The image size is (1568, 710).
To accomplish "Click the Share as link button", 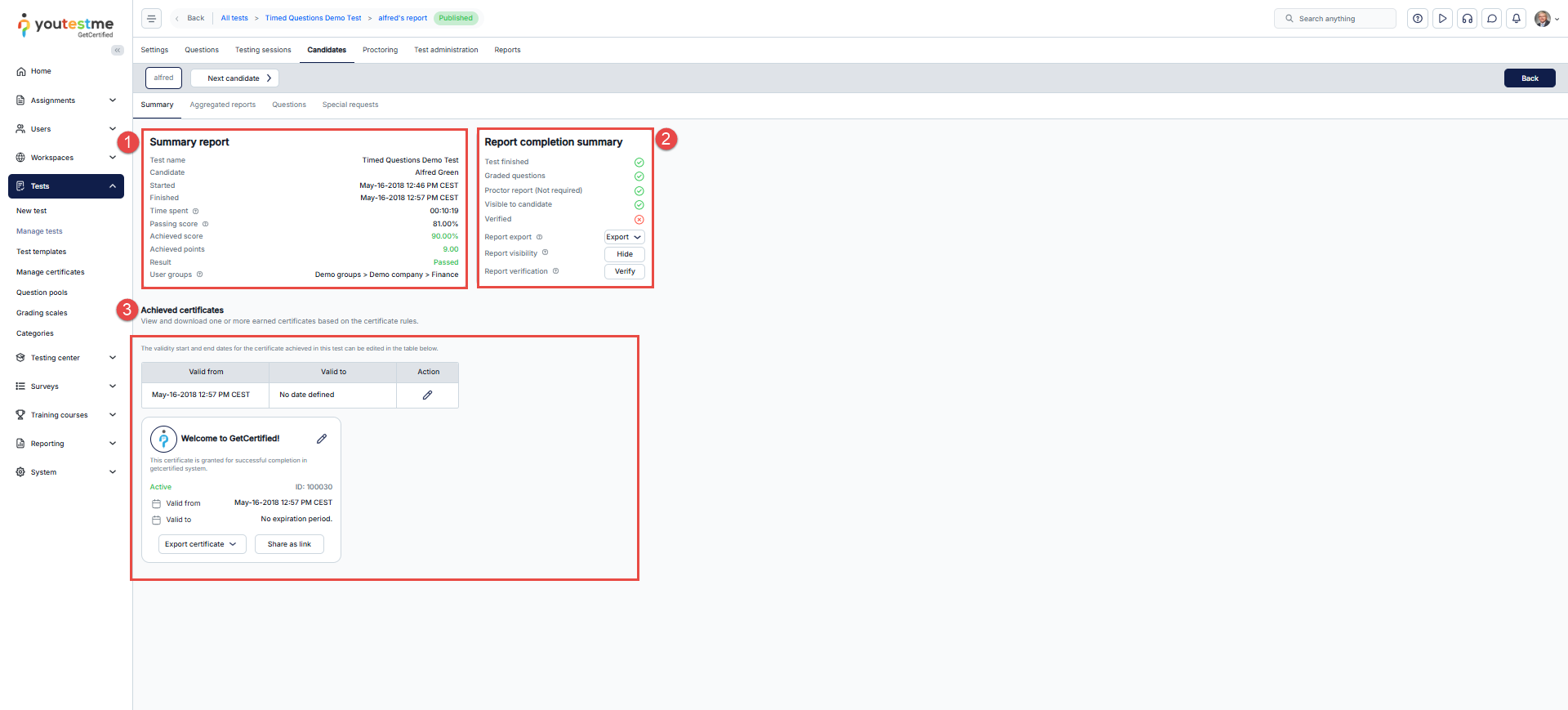I will 289,544.
